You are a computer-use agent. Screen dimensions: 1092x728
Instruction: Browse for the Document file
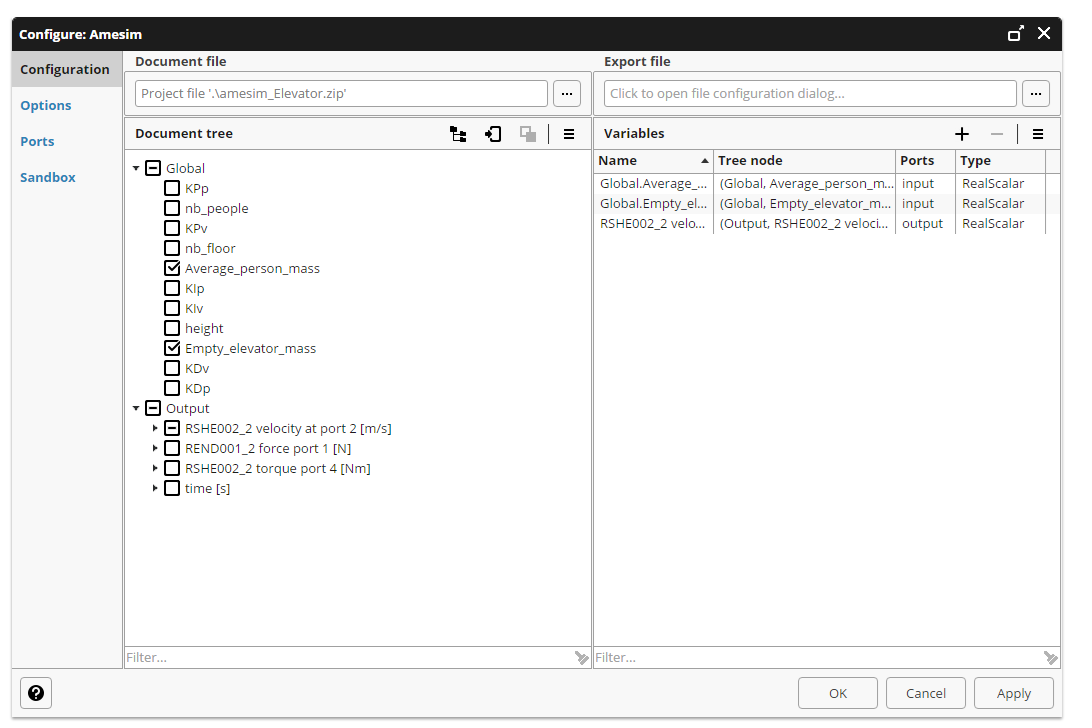click(x=567, y=93)
